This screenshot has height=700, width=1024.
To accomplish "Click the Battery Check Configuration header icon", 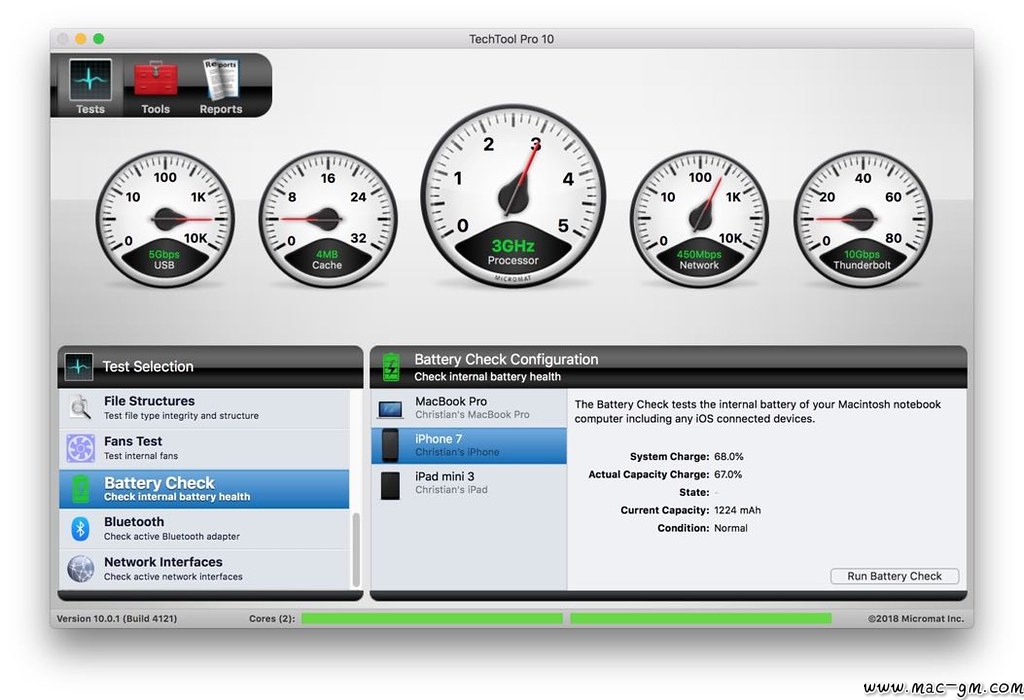I will [391, 367].
